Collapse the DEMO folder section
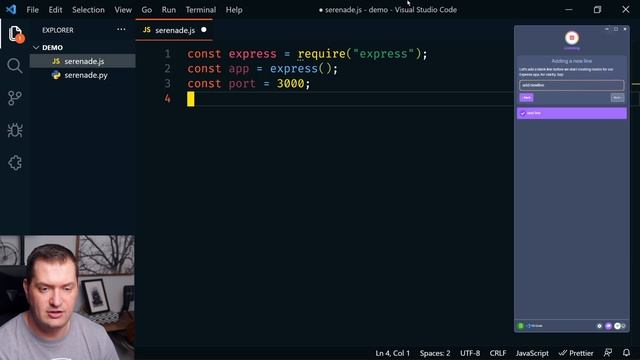This screenshot has height=360, width=640. coord(47,47)
